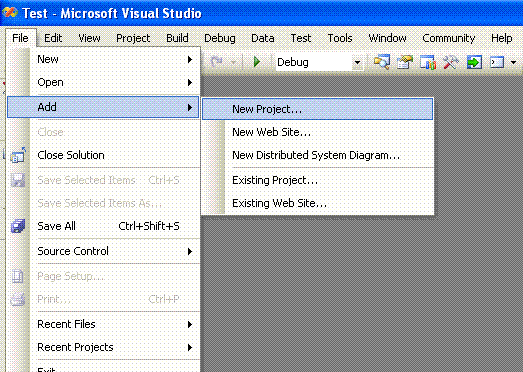Open the Build menu in the menu bar
The image size is (523, 372).
coord(177,38)
